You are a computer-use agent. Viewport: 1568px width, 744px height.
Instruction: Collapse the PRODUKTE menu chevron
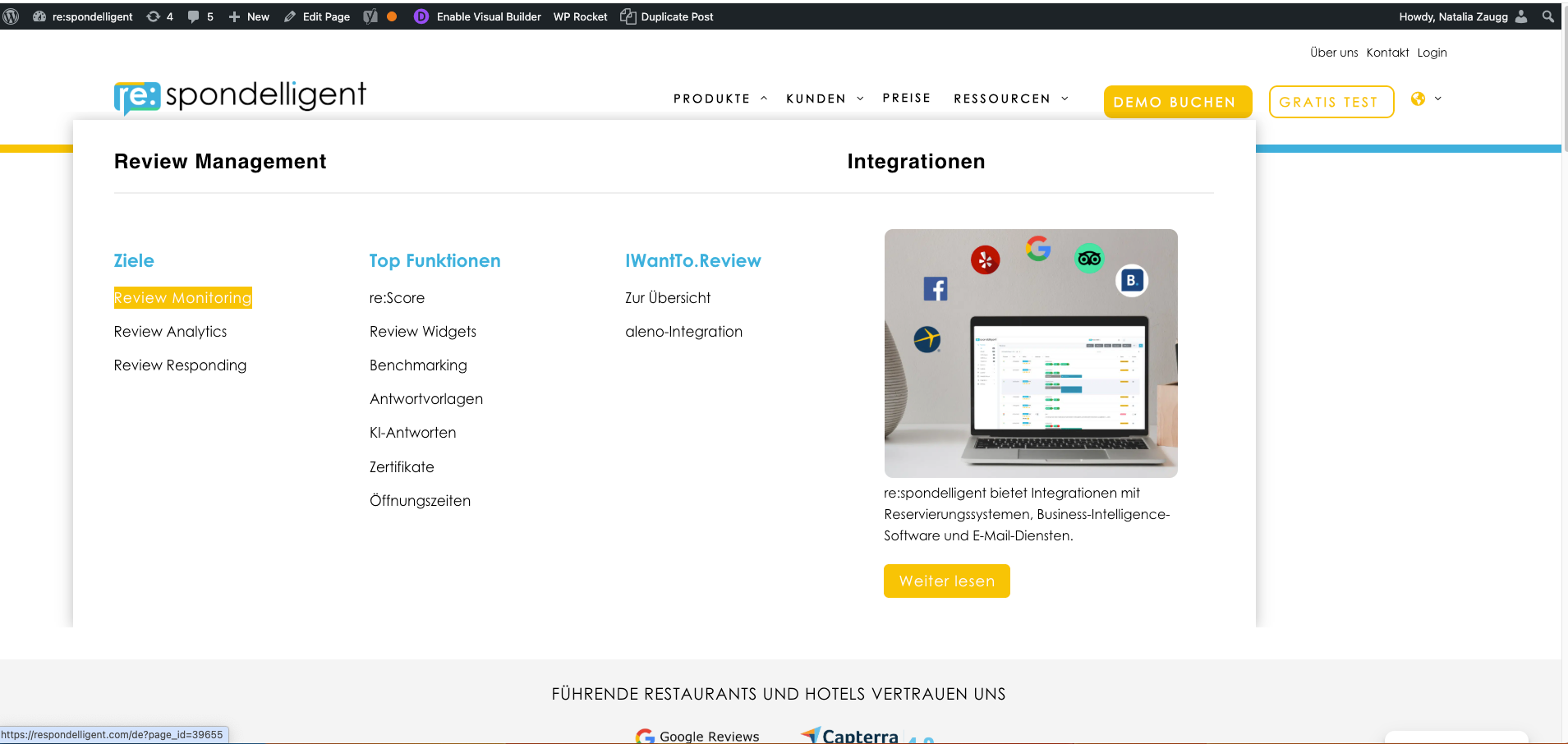764,99
